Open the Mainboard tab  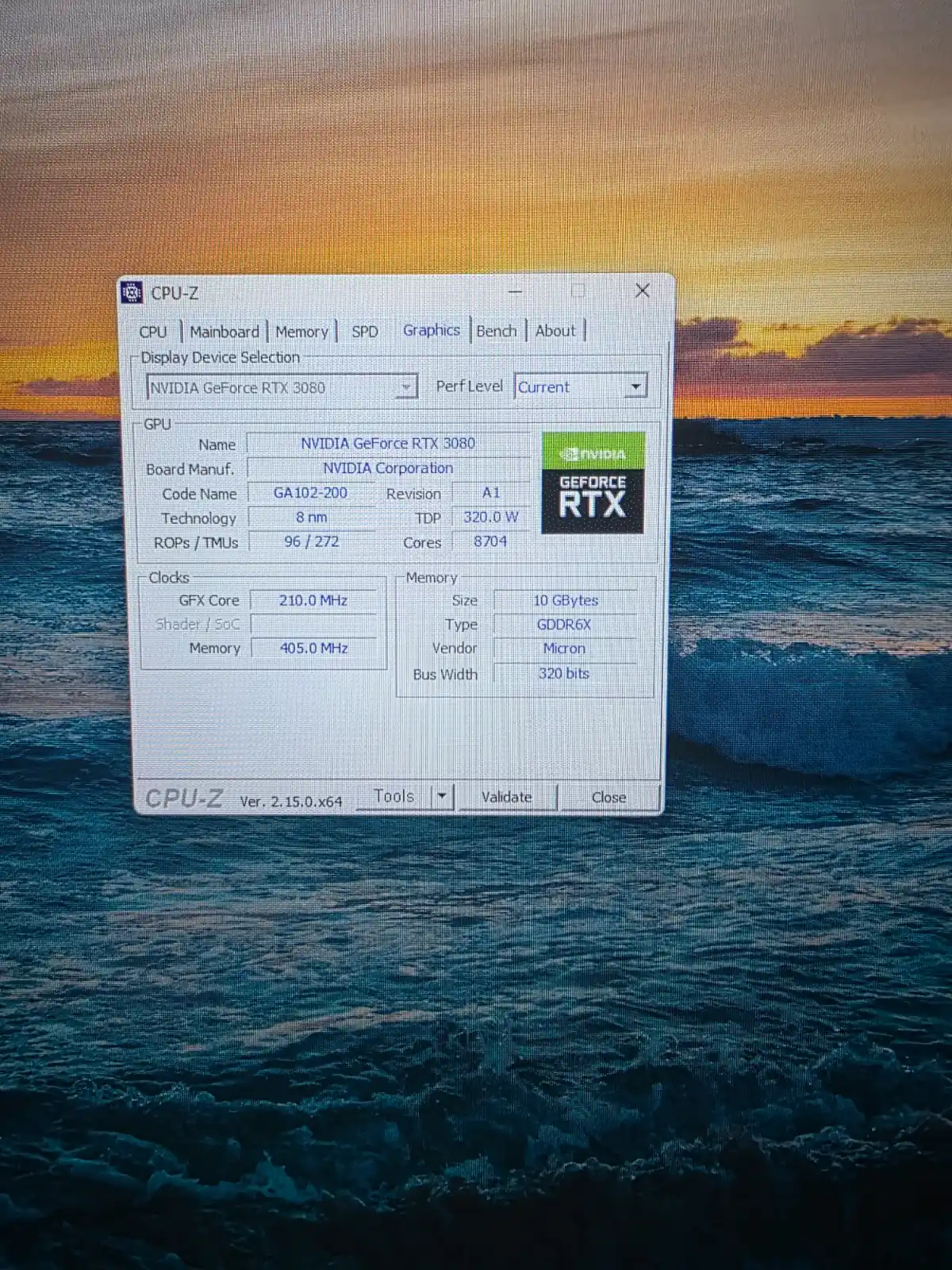click(225, 332)
